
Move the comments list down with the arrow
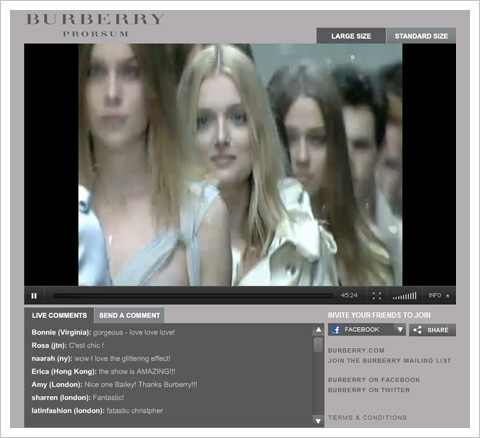coord(318,421)
